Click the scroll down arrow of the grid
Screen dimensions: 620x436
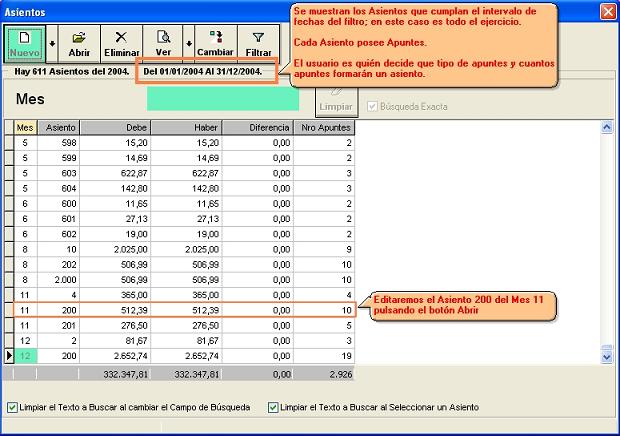607,357
